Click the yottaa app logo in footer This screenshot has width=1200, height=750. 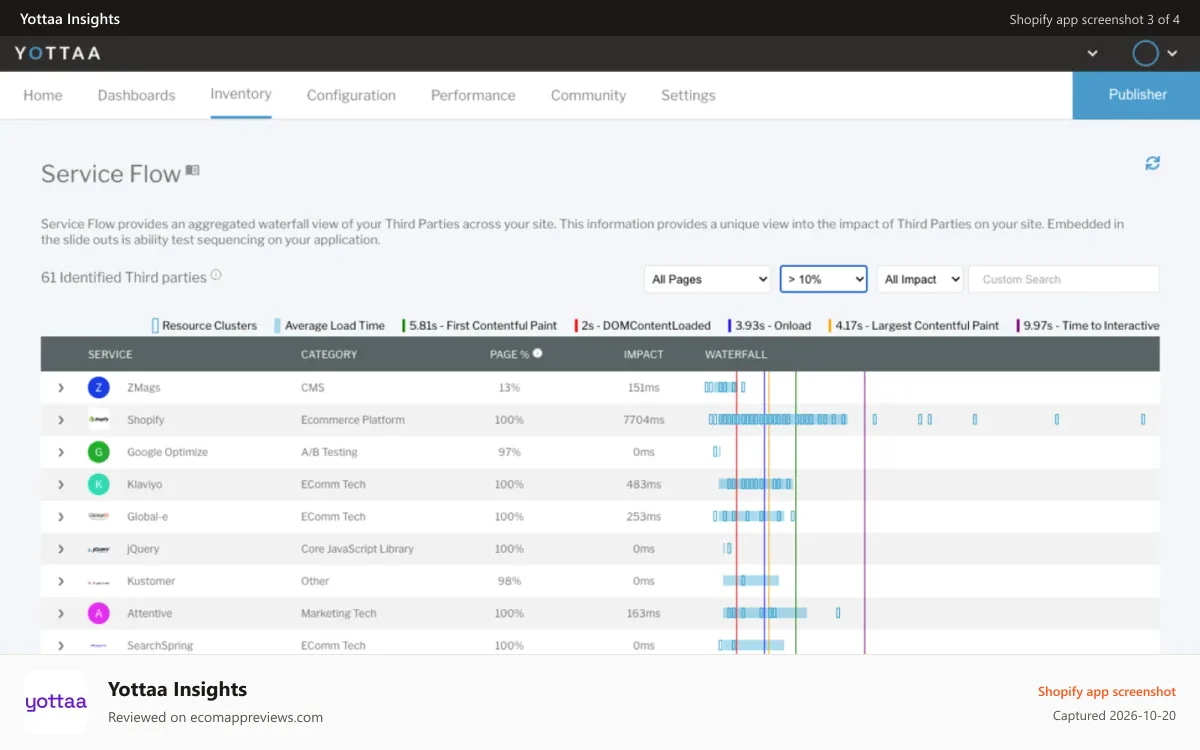56,702
